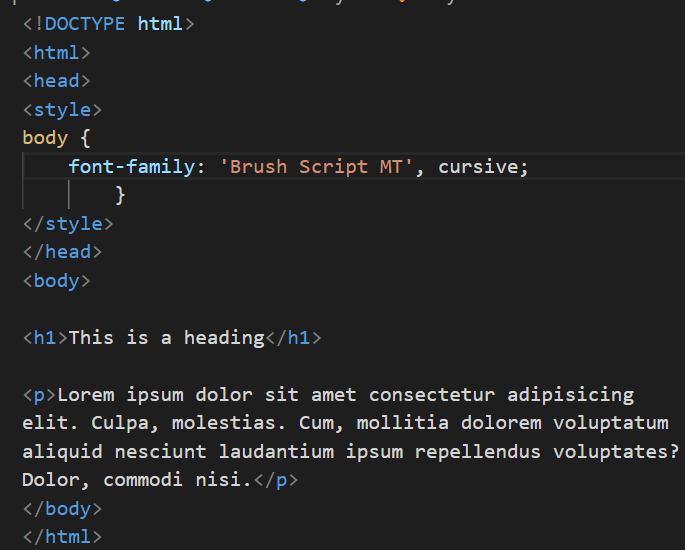
Task: Click the opening <body> tag
Action: click(x=56, y=280)
